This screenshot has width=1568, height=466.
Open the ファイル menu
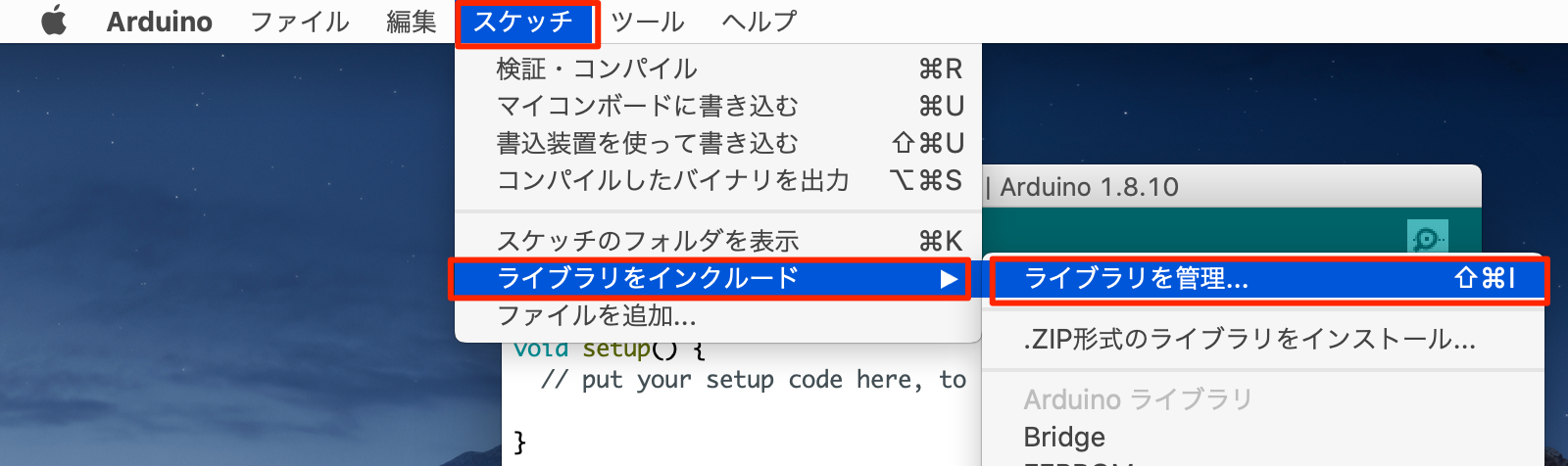(300, 22)
